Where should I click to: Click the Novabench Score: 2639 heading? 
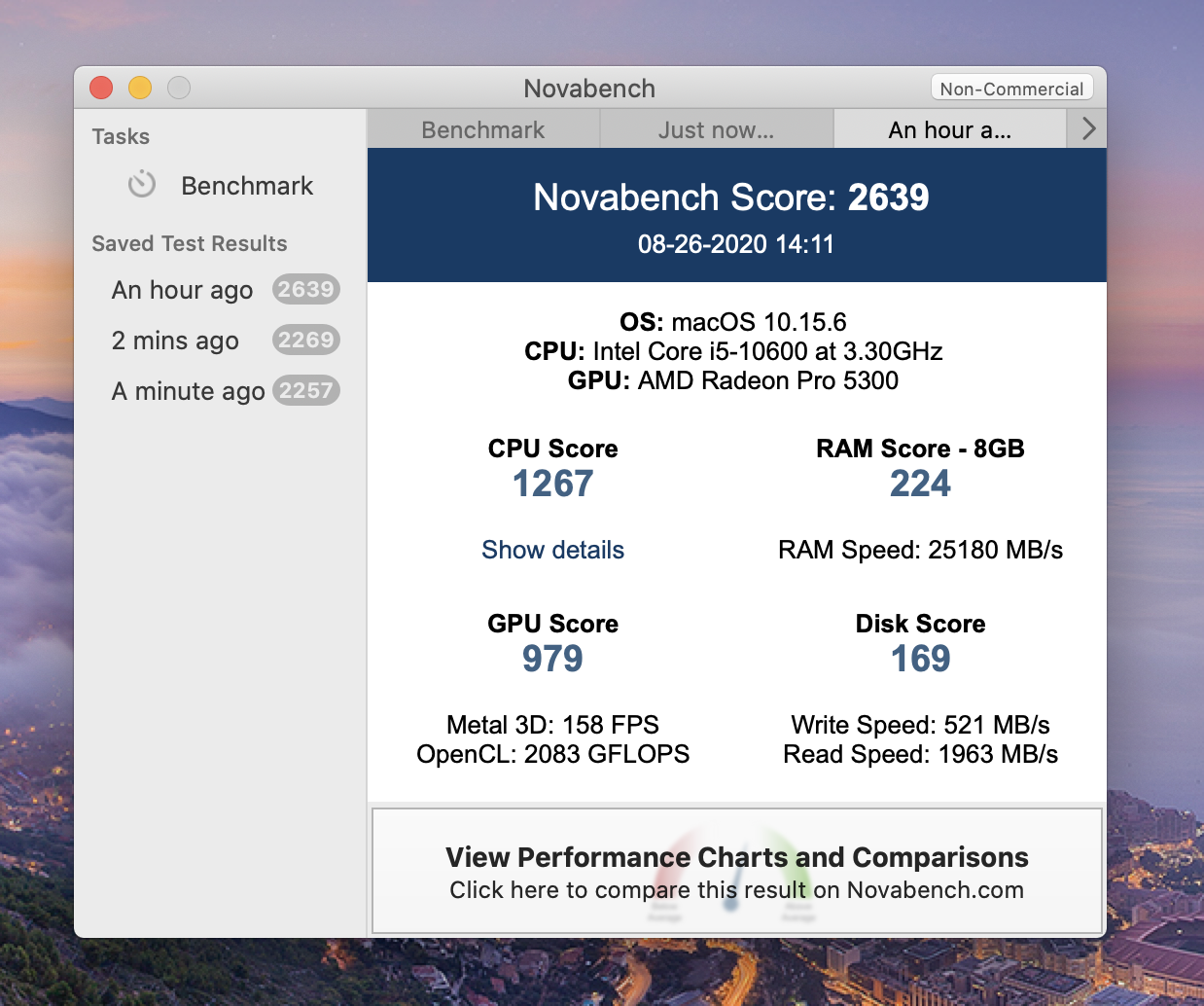coord(731,198)
